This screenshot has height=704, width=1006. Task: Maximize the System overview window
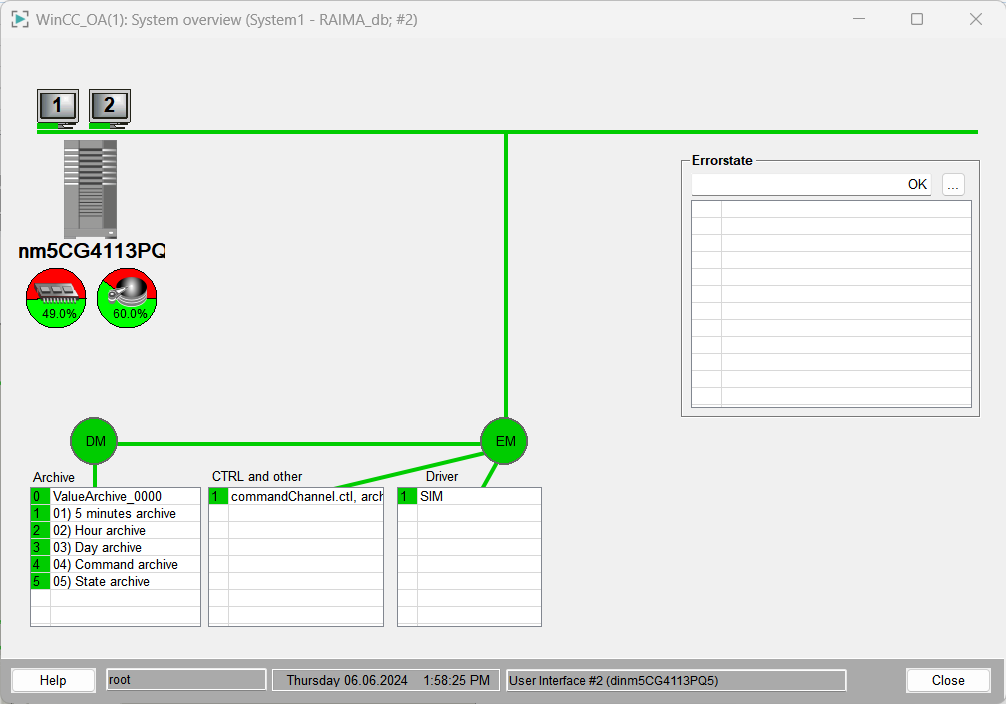click(917, 19)
